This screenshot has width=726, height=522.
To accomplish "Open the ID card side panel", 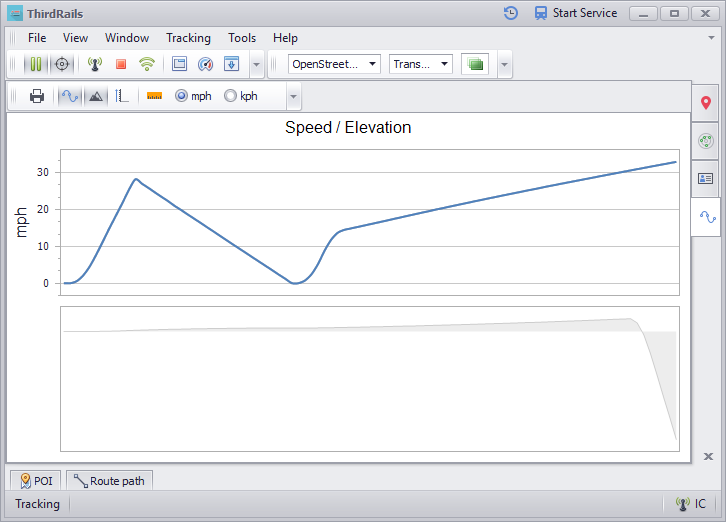I will click(x=706, y=178).
